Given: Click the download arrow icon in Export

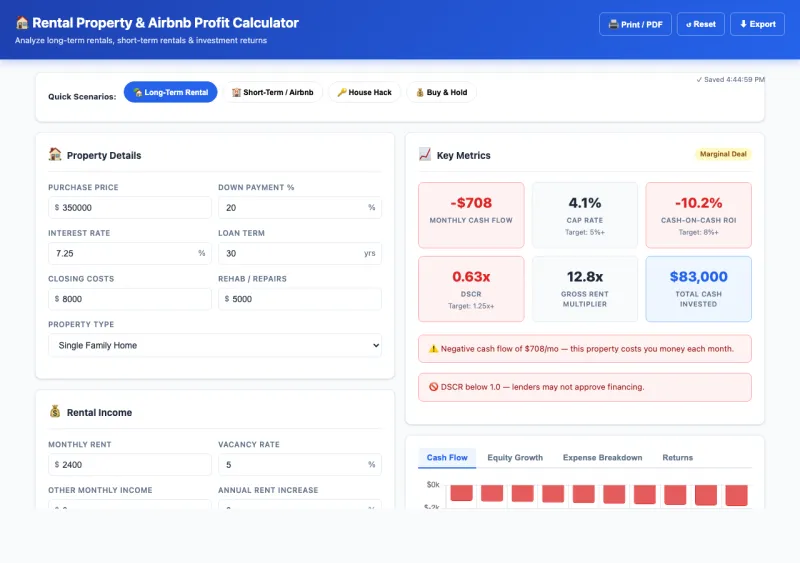Looking at the screenshot, I should pyautogui.click(x=743, y=24).
